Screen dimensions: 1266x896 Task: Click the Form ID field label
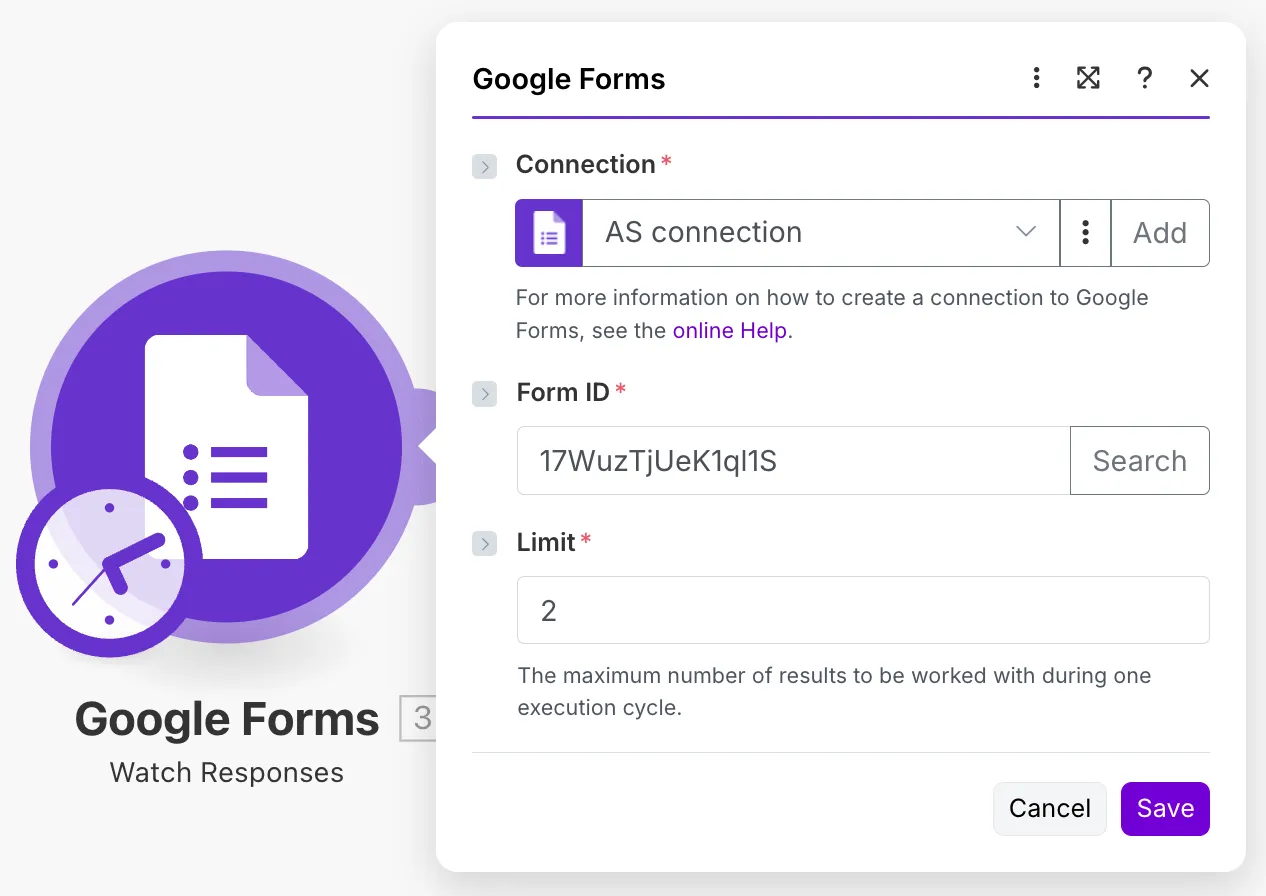(x=563, y=392)
